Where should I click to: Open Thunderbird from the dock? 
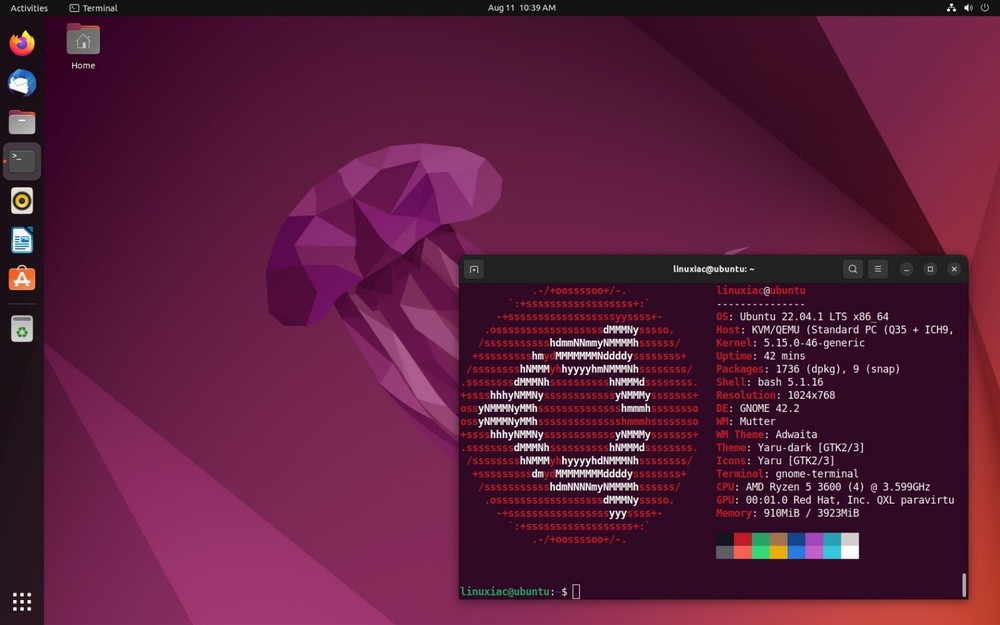click(x=22, y=83)
